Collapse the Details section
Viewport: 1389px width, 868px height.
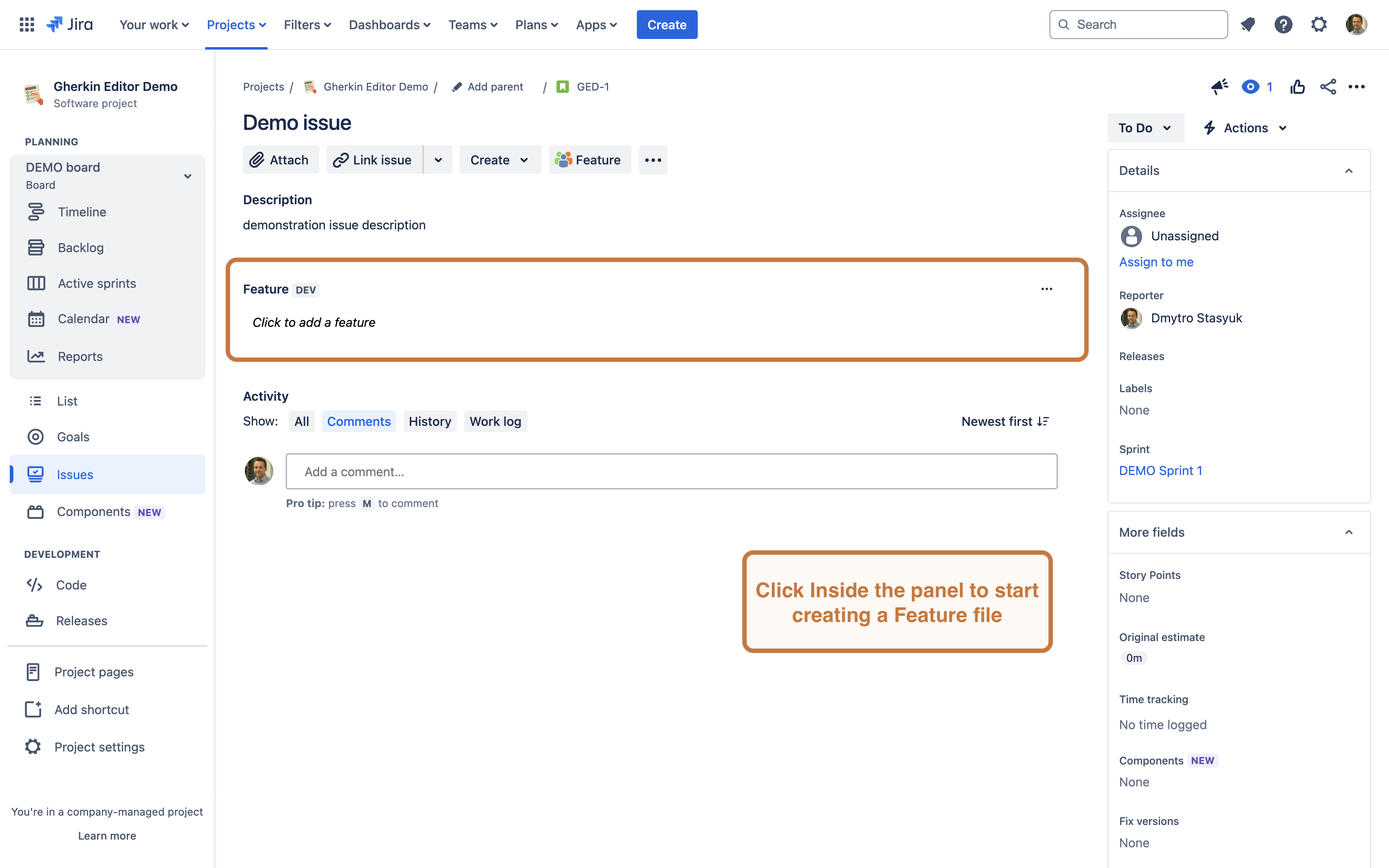[x=1349, y=171]
